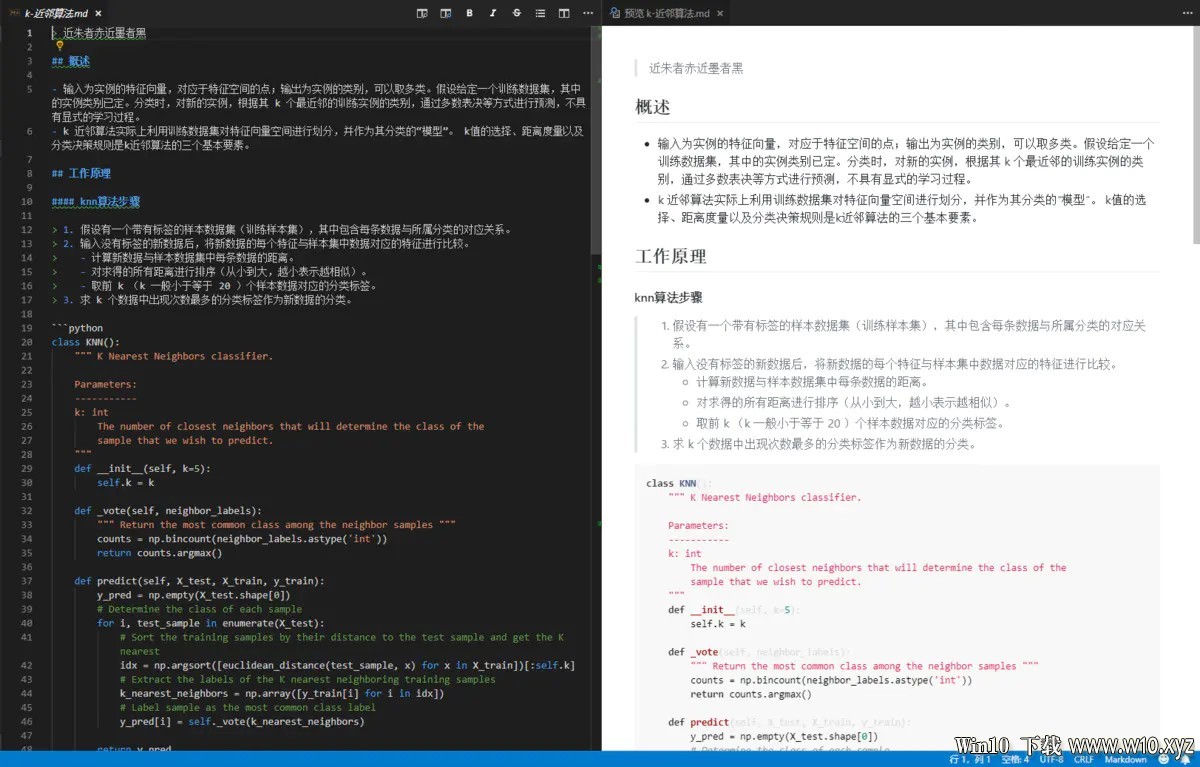Click self.k = k in editor
Image resolution: width=1200 pixels, height=767 pixels.
click(125, 482)
